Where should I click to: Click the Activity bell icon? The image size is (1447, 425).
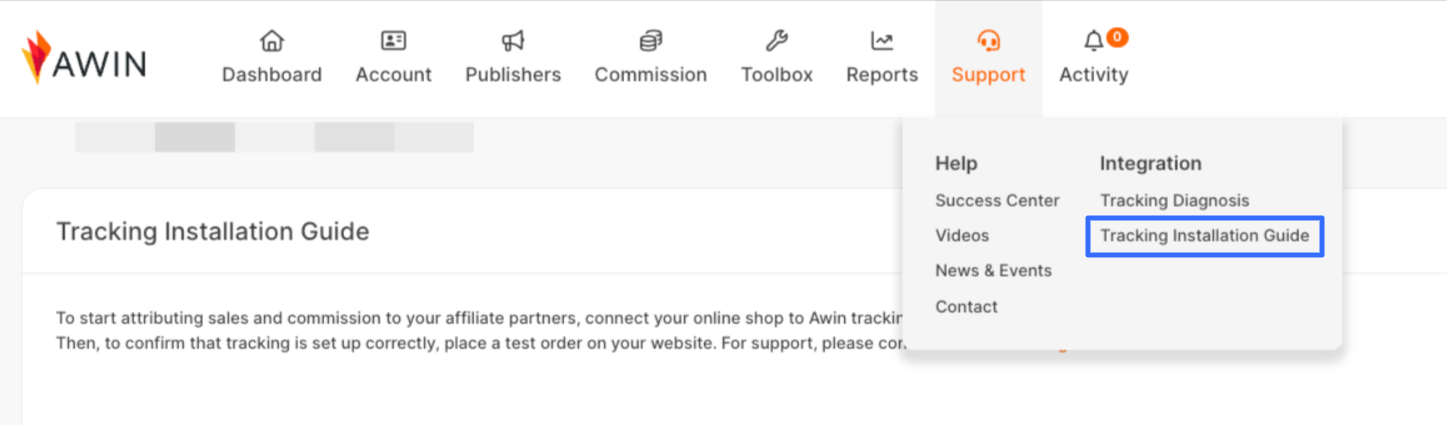(x=1094, y=41)
